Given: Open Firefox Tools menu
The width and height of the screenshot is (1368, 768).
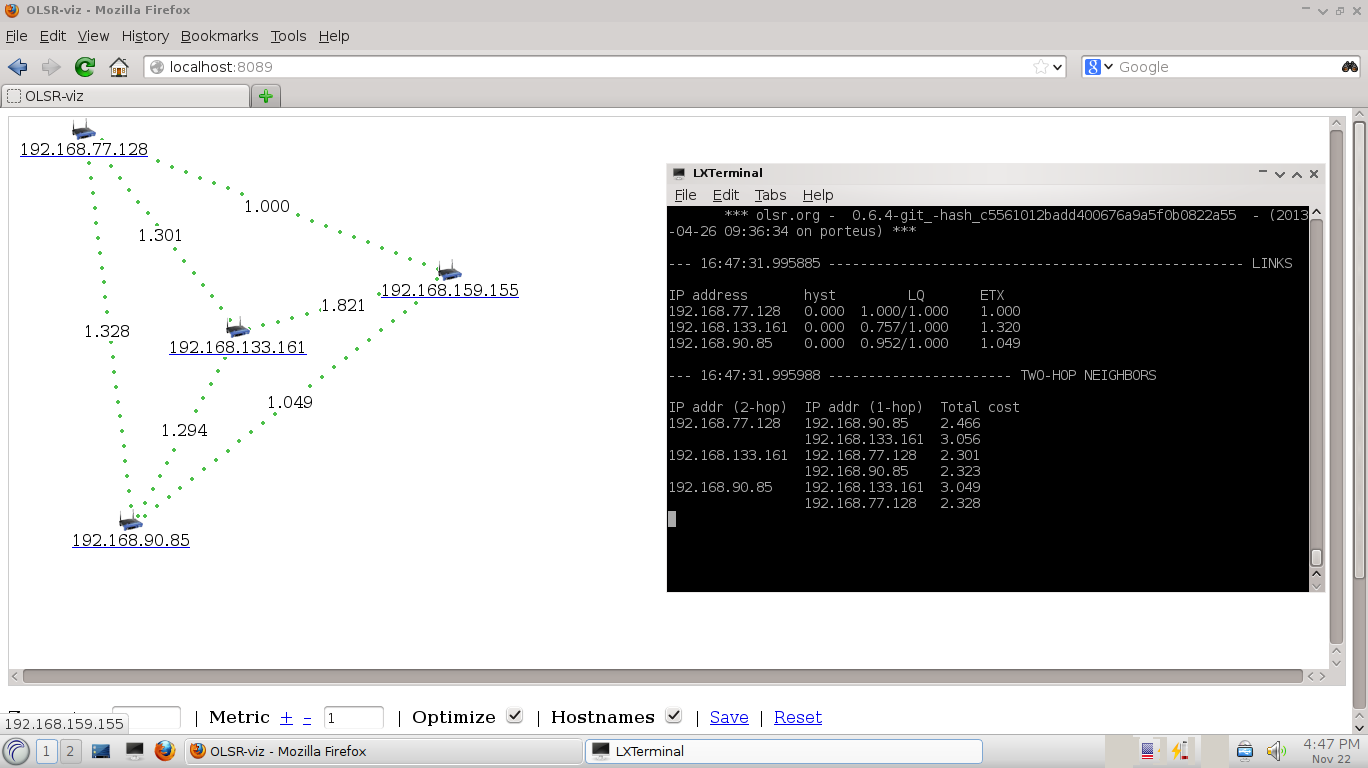Looking at the screenshot, I should coord(288,36).
